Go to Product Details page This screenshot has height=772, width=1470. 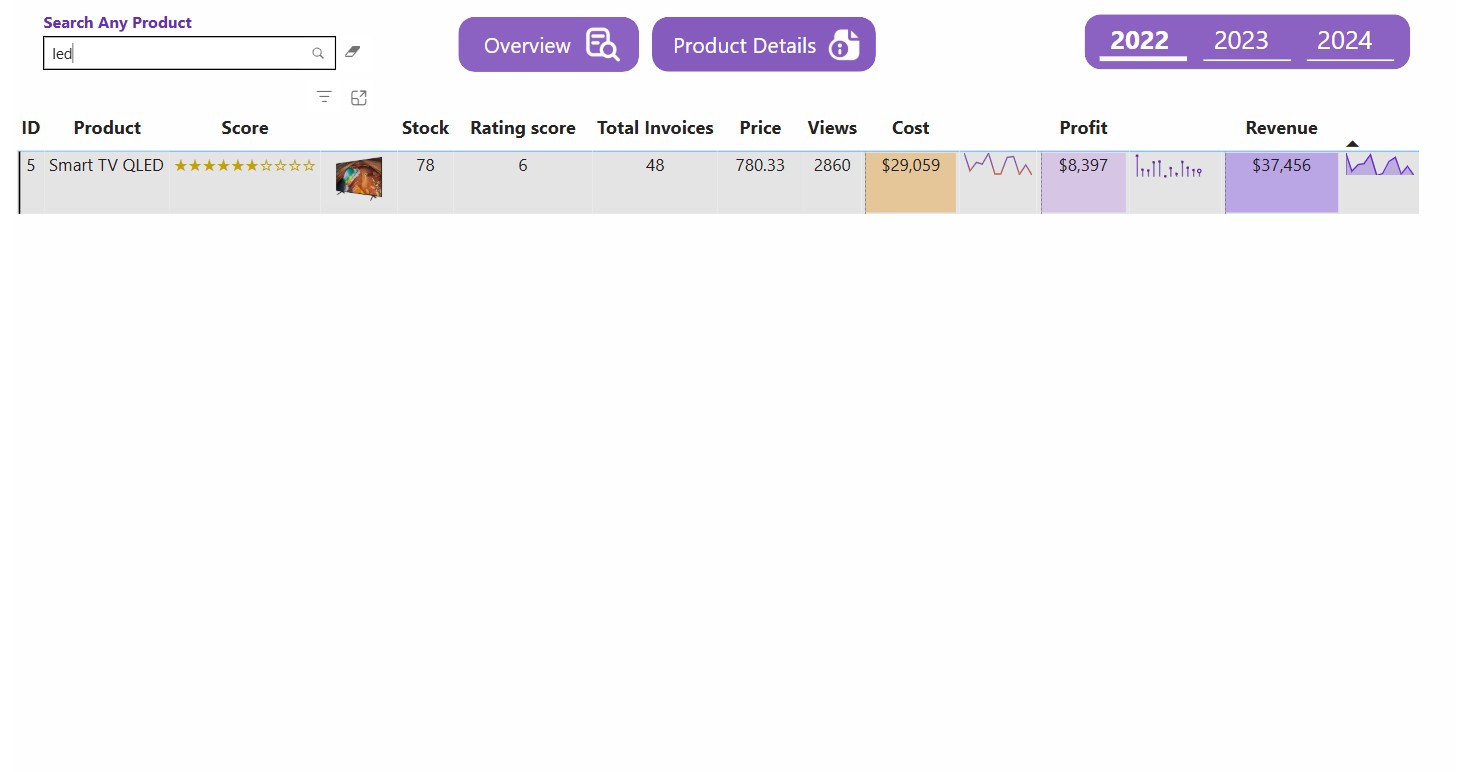tap(744, 46)
